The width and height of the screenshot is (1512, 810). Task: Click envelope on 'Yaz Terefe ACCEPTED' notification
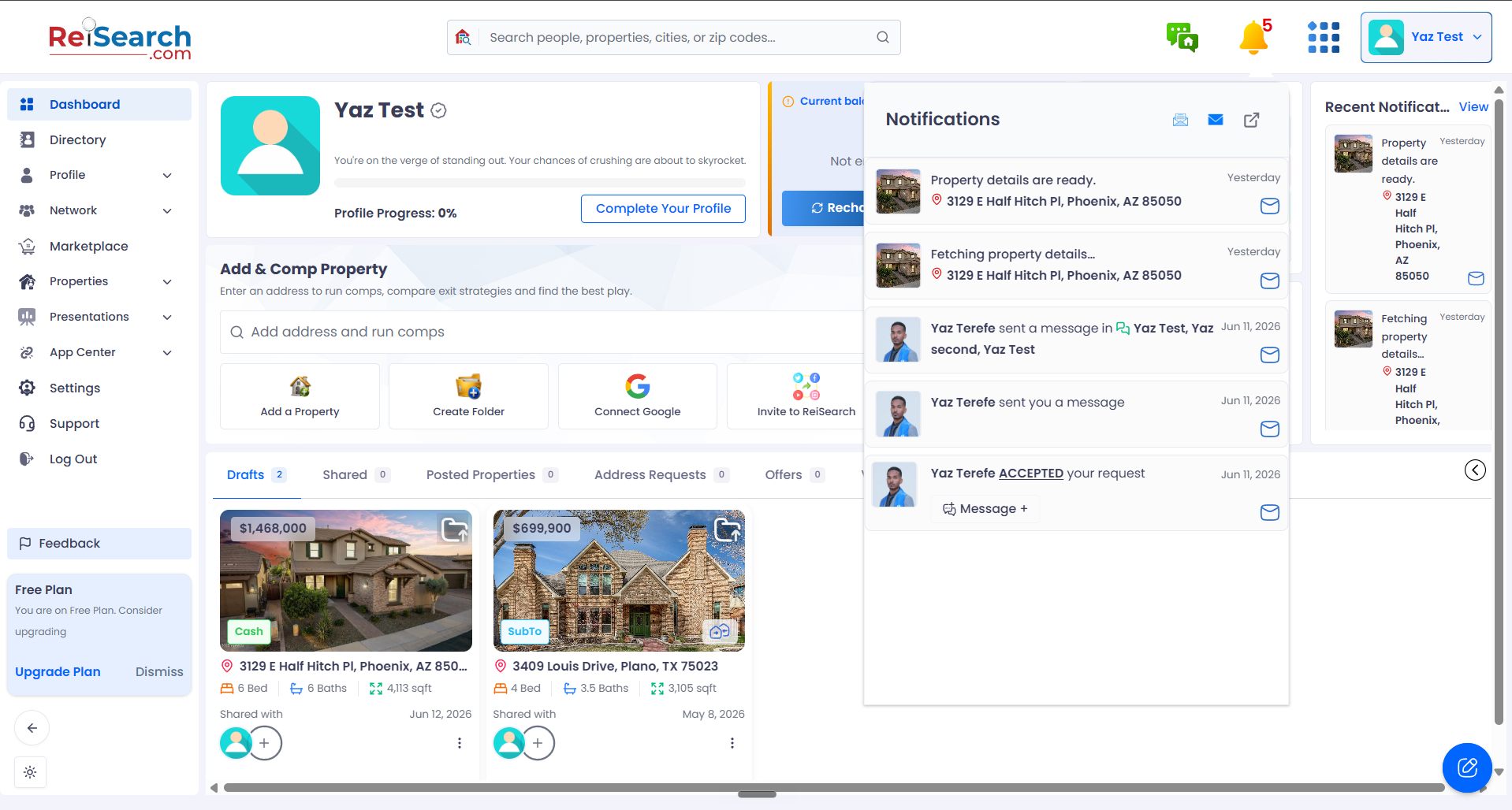click(1269, 512)
